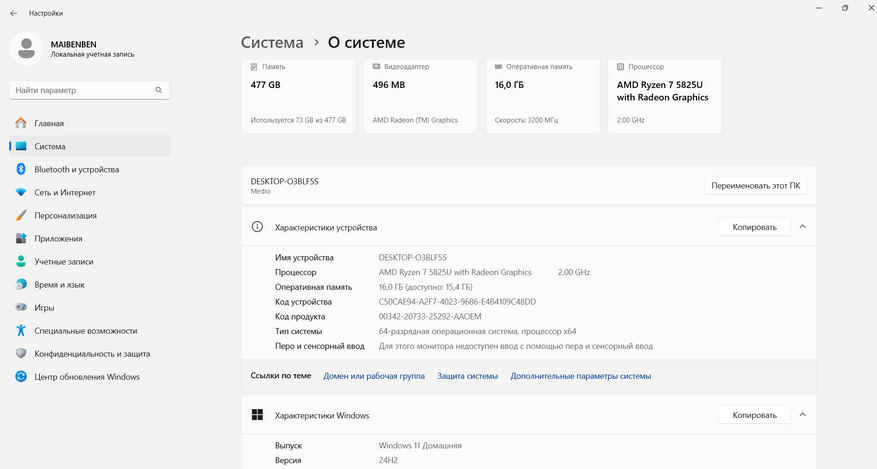Click the MAIBENBEN user avatar
877x469 pixels.
(28, 48)
